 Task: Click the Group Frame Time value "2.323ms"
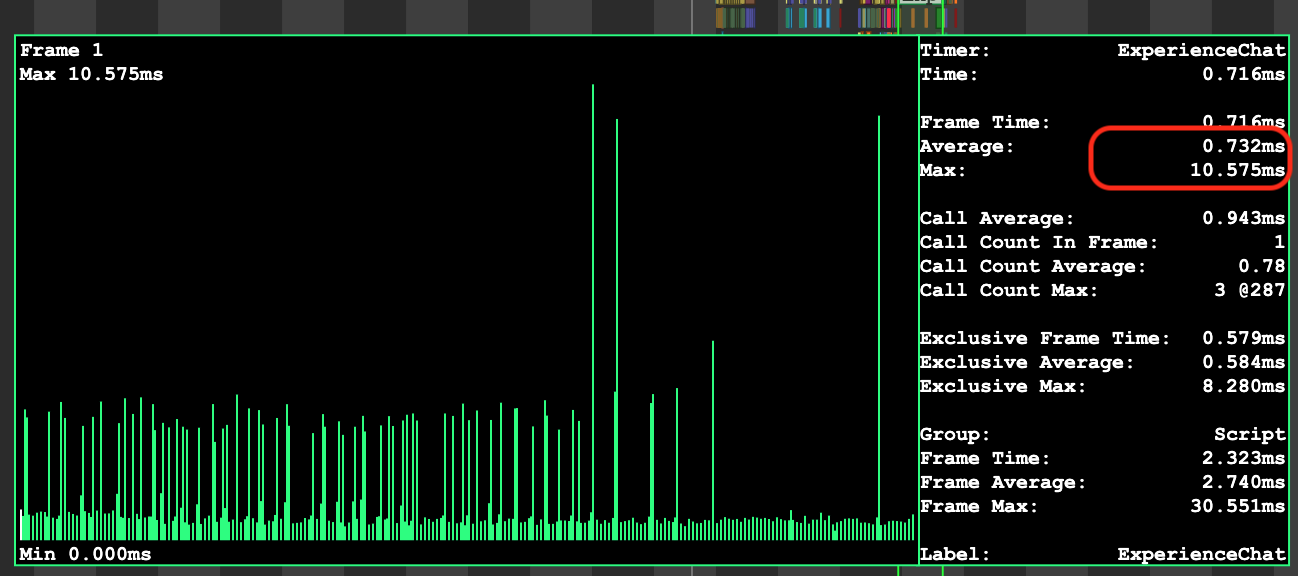click(1244, 458)
